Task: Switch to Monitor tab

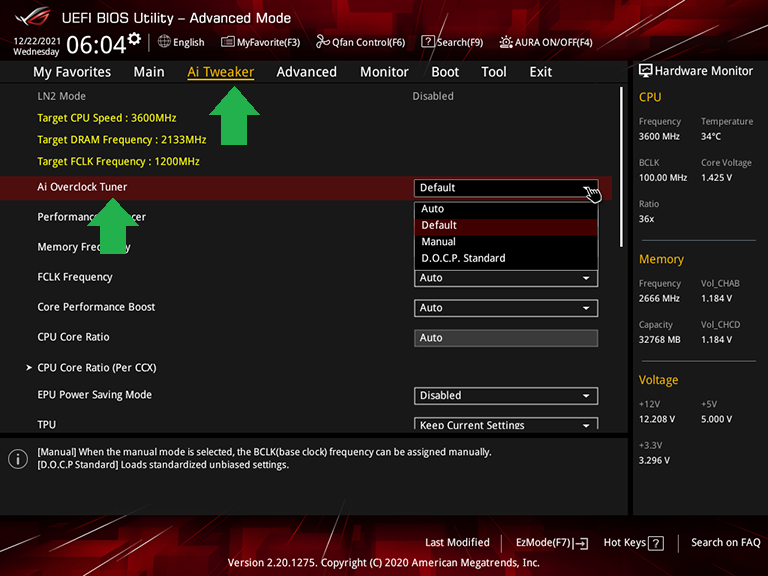Action: 384,72
